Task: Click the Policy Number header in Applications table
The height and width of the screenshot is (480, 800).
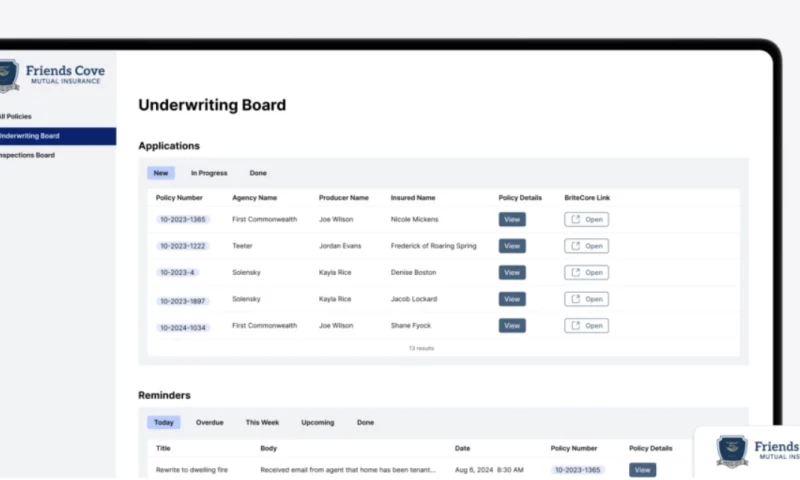Action: coord(179,197)
